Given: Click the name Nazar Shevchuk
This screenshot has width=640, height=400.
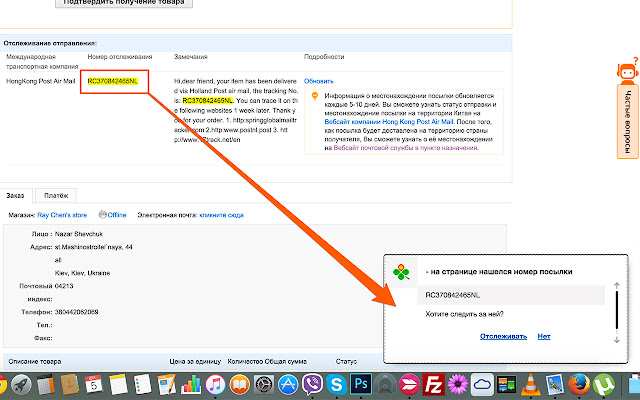Looking at the screenshot, I should [79, 234].
